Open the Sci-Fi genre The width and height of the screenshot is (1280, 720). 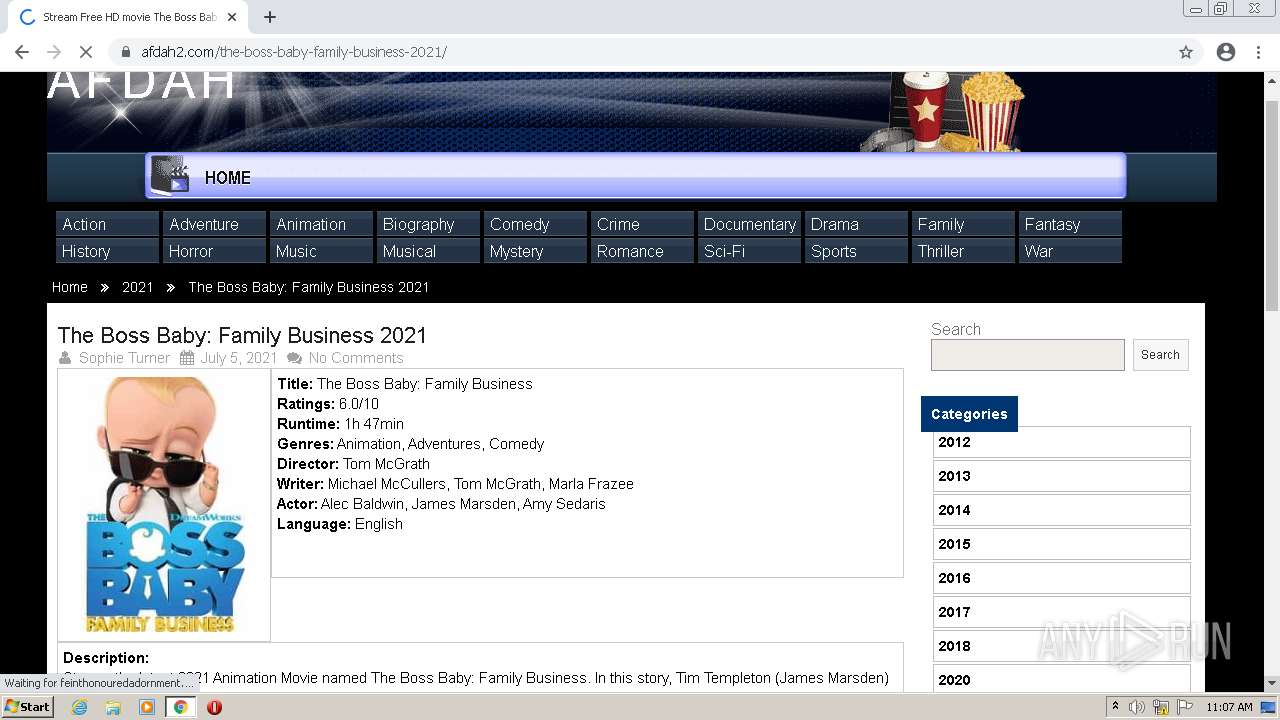click(x=749, y=251)
